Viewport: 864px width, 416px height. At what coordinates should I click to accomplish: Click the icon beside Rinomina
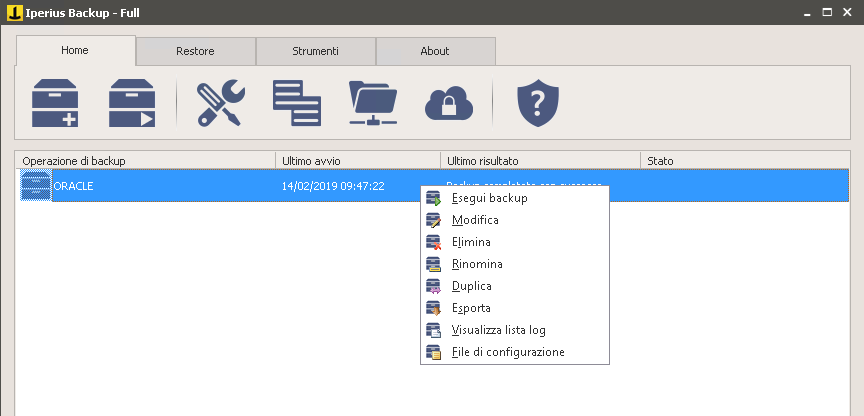(434, 264)
